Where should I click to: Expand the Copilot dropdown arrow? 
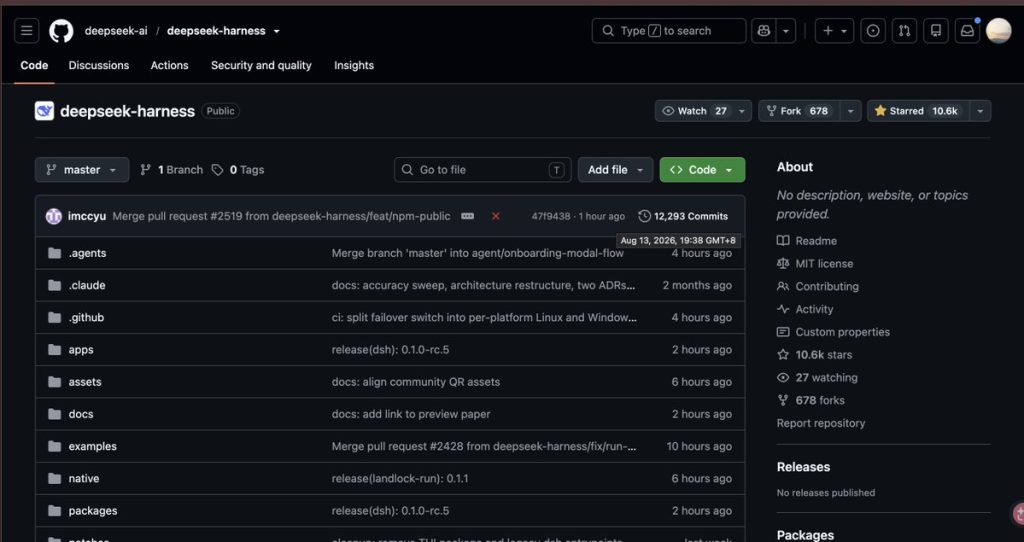click(x=786, y=31)
